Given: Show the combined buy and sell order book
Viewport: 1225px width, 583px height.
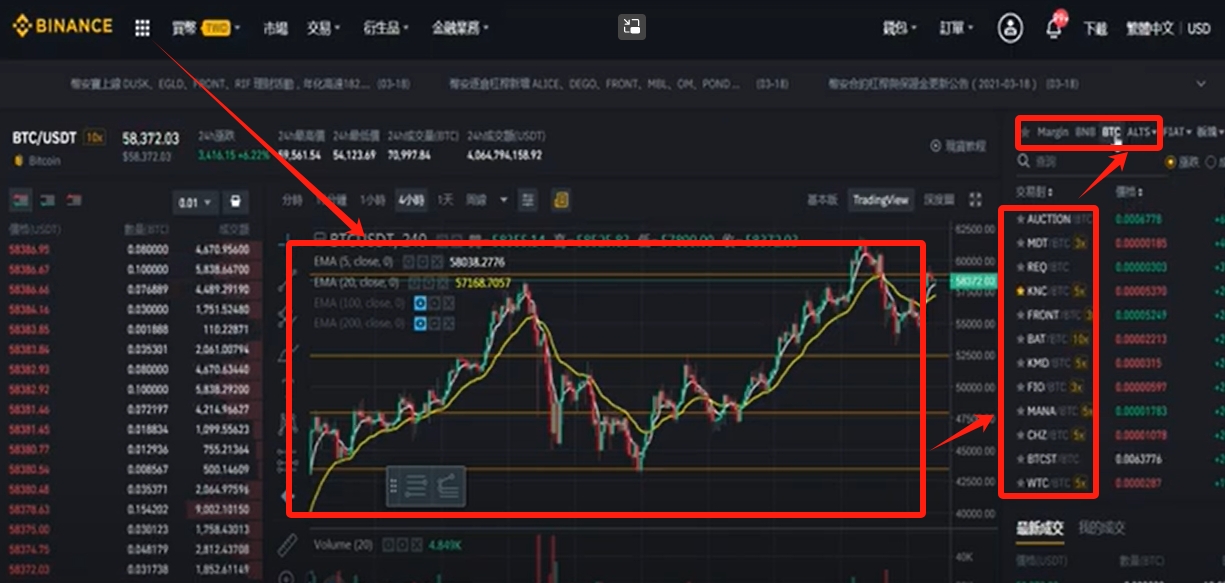Looking at the screenshot, I should (20, 201).
